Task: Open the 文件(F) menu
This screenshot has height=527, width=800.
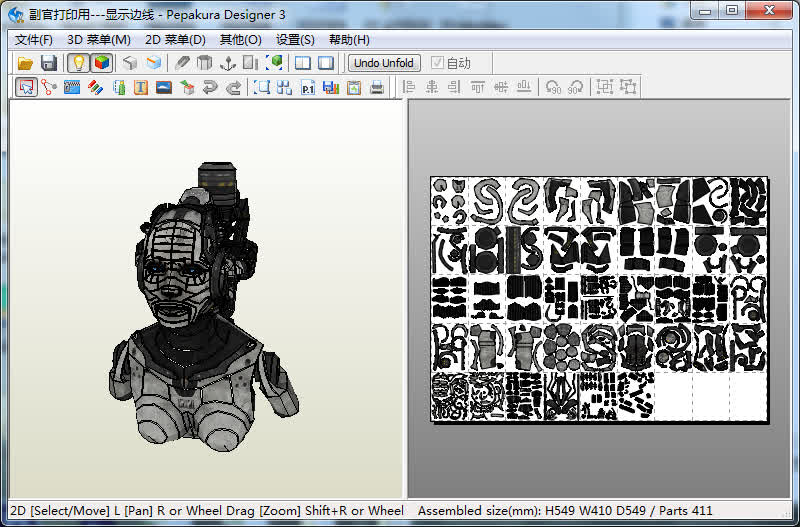Action: click(34, 40)
